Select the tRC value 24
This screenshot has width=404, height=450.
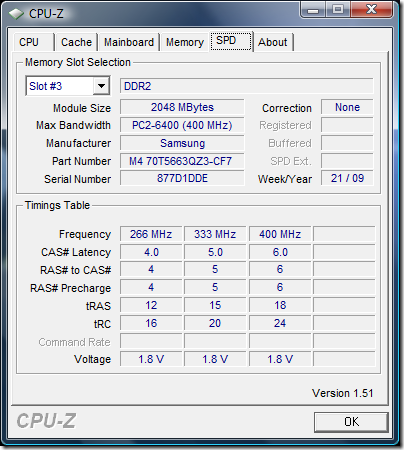[x=280, y=323]
